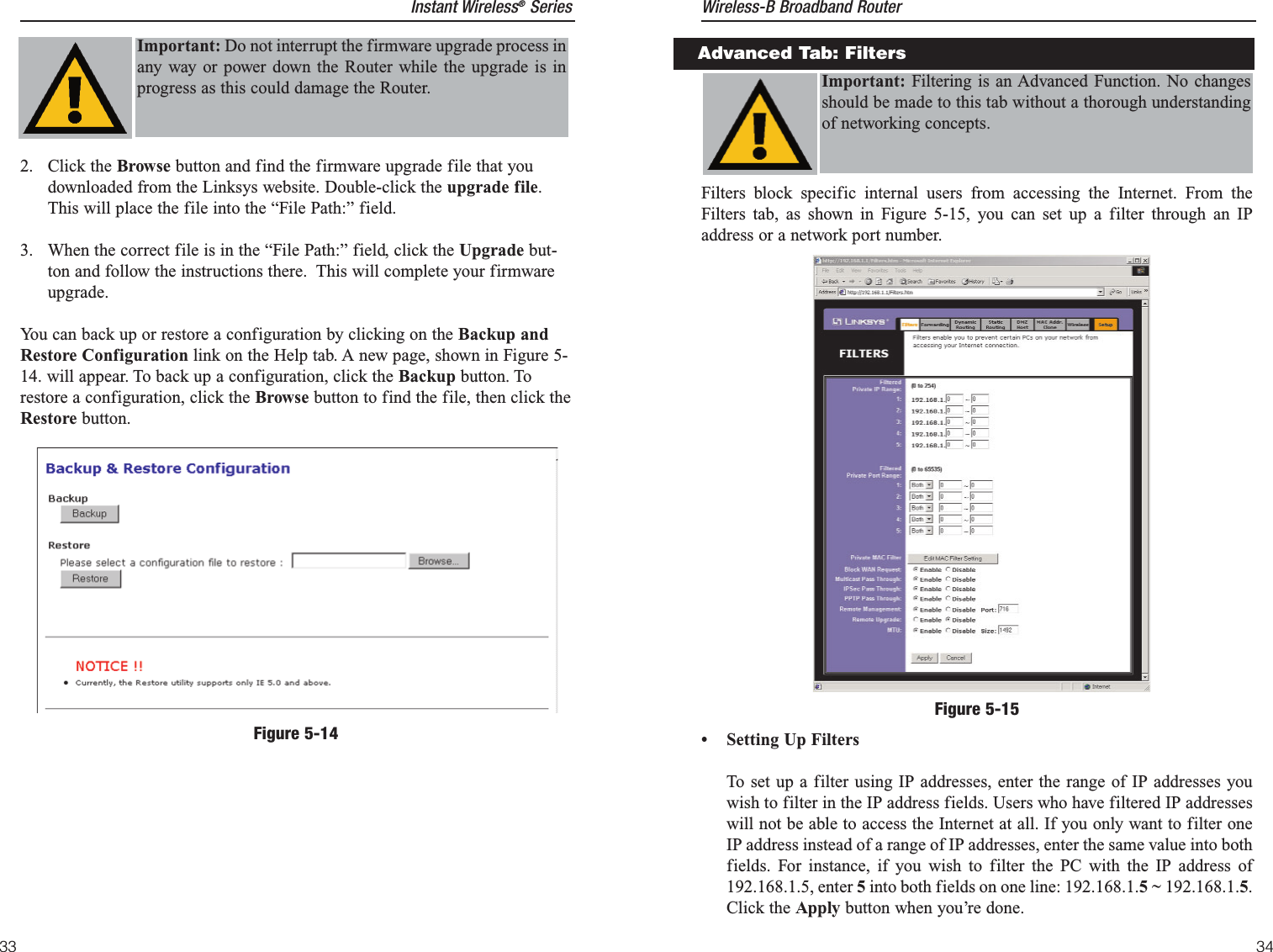Select Enable for Remote Upgrade
The height and width of the screenshot is (952, 1273).
click(x=916, y=619)
